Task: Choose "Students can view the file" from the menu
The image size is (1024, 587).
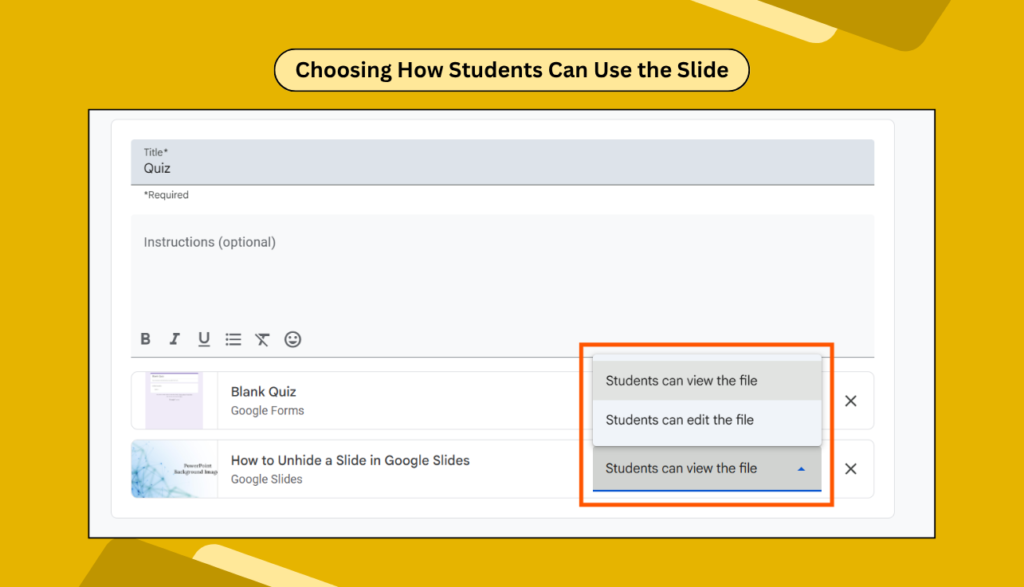Action: coord(680,381)
